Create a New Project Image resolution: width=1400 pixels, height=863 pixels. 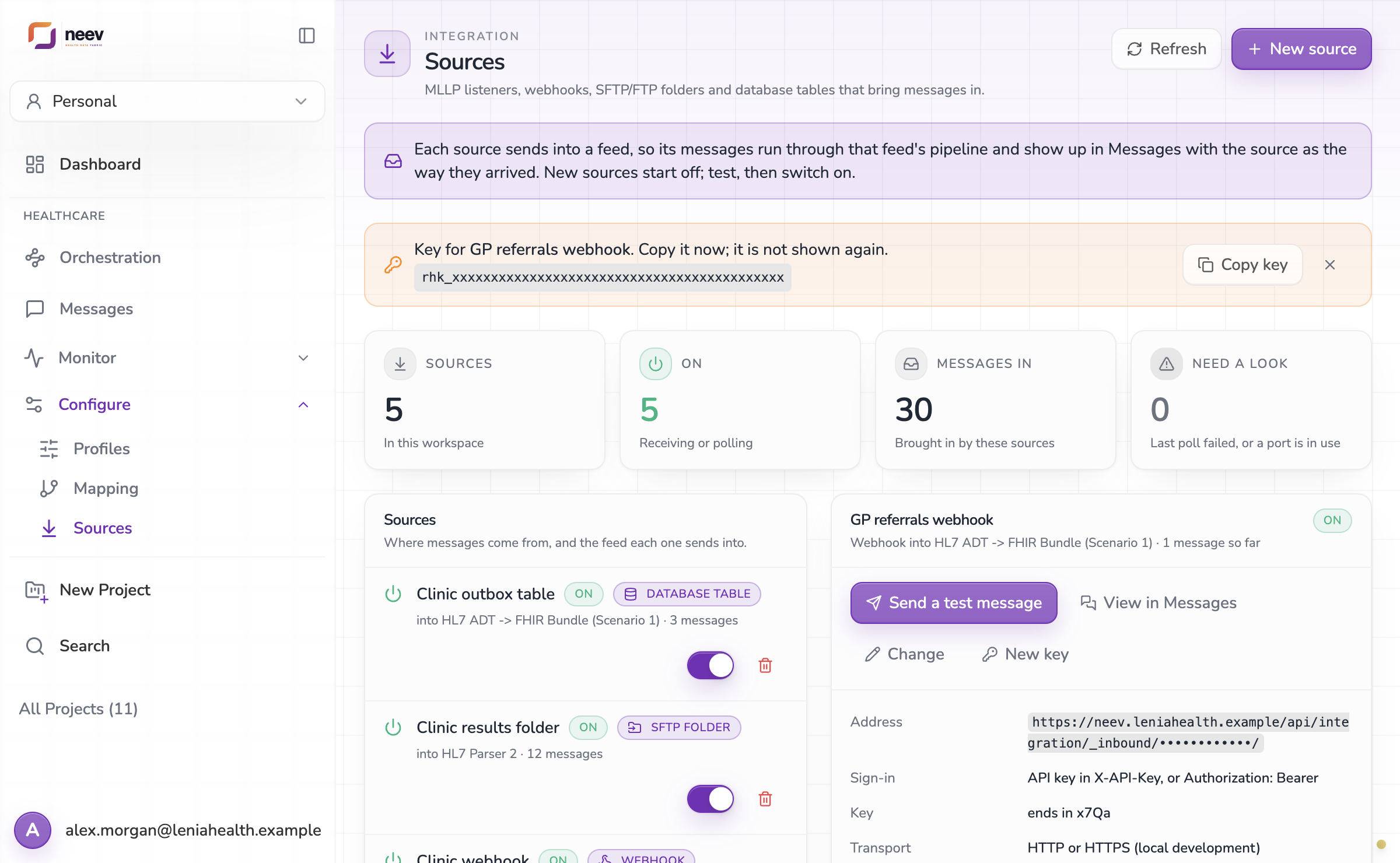[105, 590]
